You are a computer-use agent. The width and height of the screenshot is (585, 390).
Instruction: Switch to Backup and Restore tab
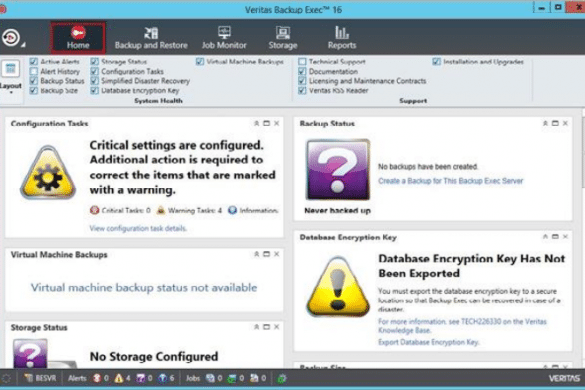151,38
